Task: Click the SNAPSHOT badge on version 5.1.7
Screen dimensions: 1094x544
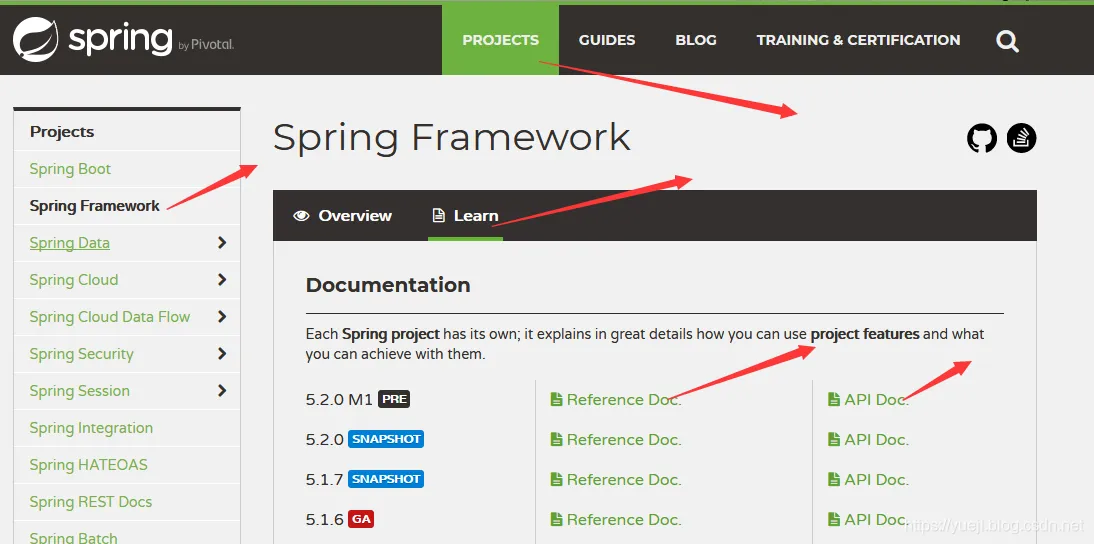Action: coord(386,479)
